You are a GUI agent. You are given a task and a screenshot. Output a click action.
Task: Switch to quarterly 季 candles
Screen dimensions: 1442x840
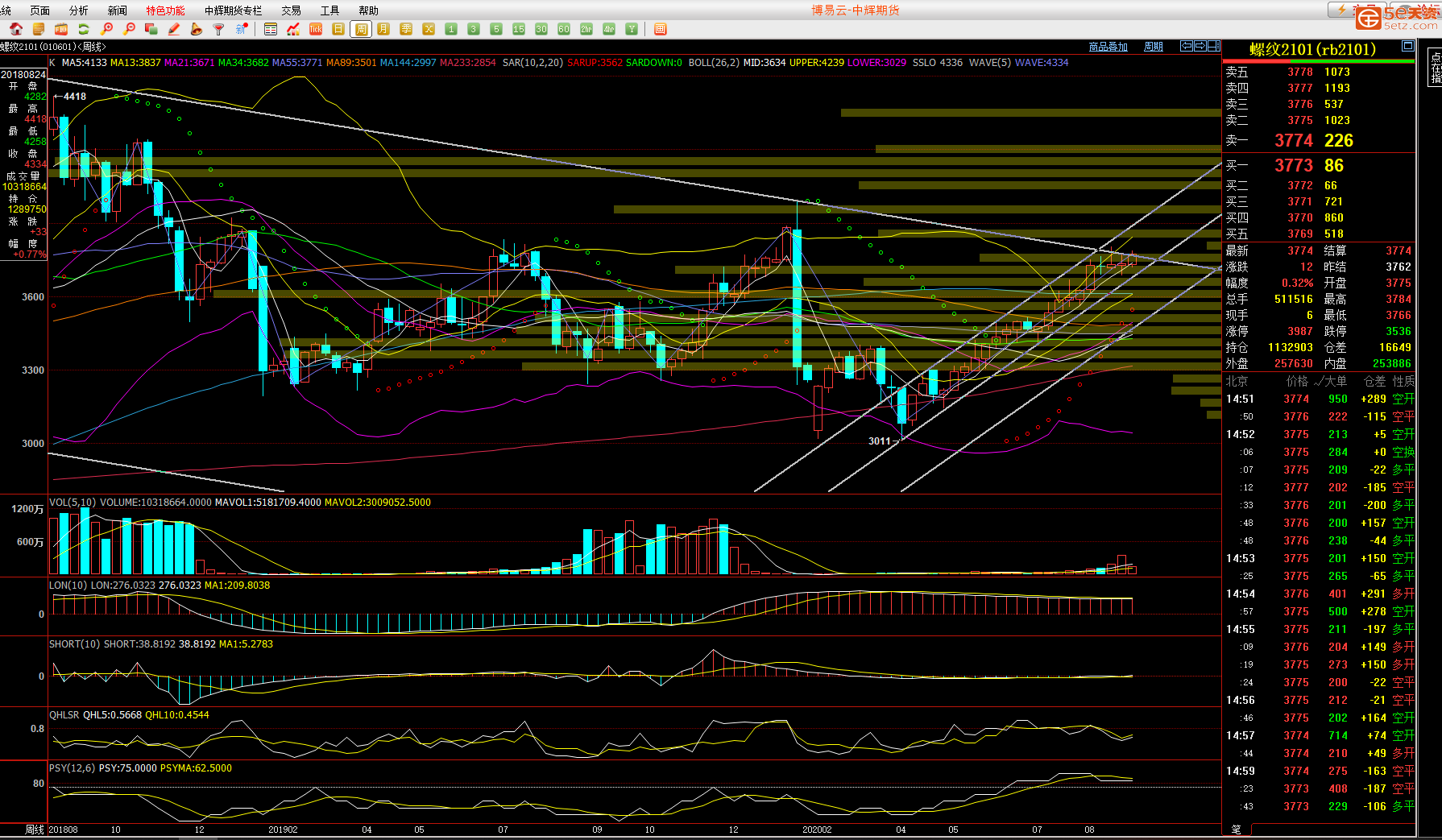click(406, 29)
